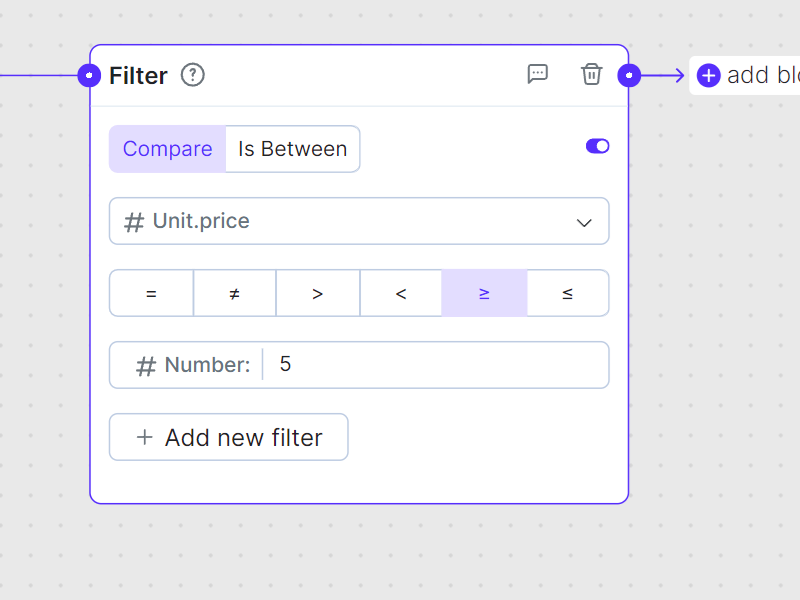Switch to the Is Between tab
The height and width of the screenshot is (600, 800).
tap(292, 149)
